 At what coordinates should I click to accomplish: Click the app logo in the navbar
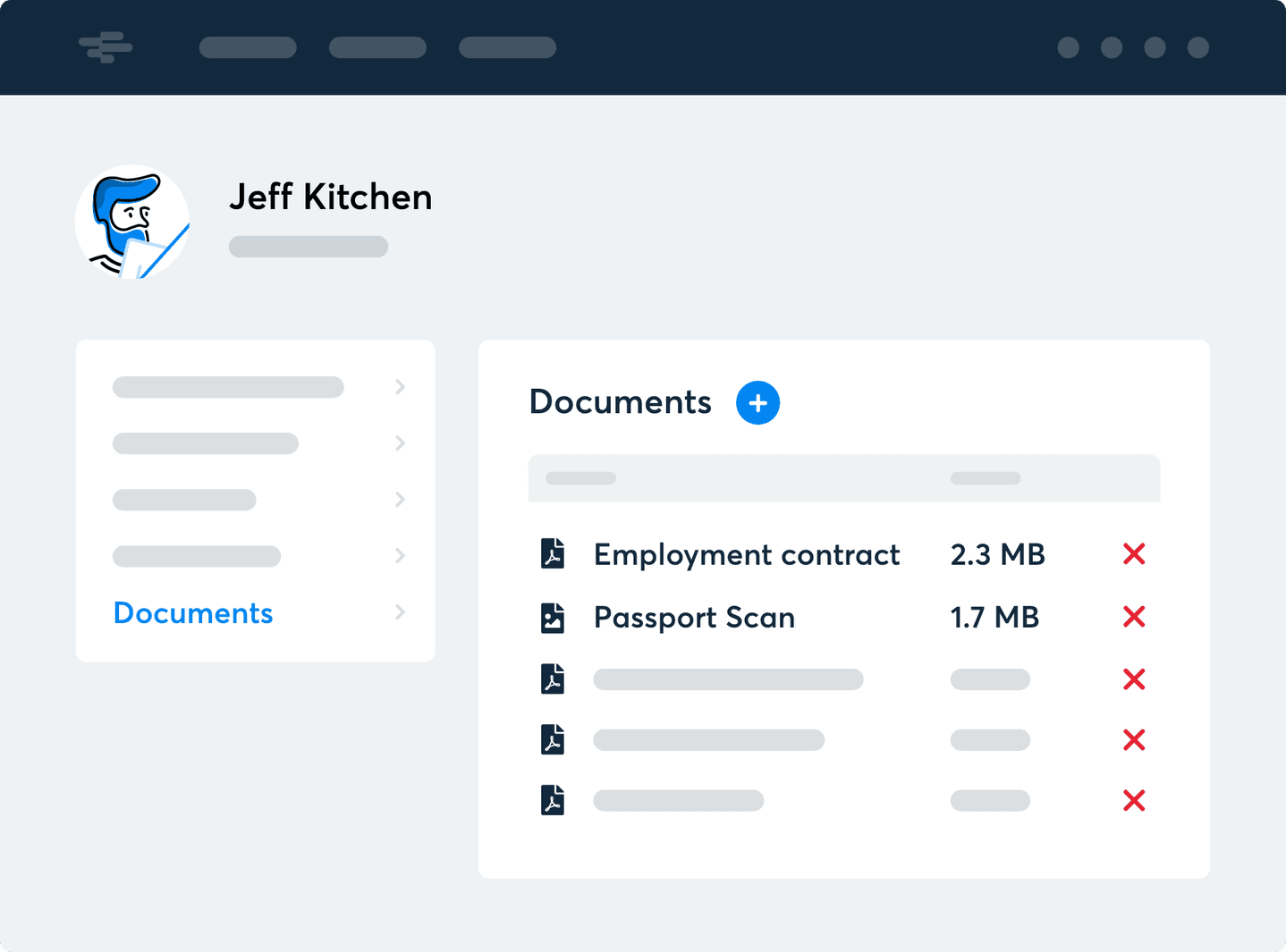[x=105, y=47]
